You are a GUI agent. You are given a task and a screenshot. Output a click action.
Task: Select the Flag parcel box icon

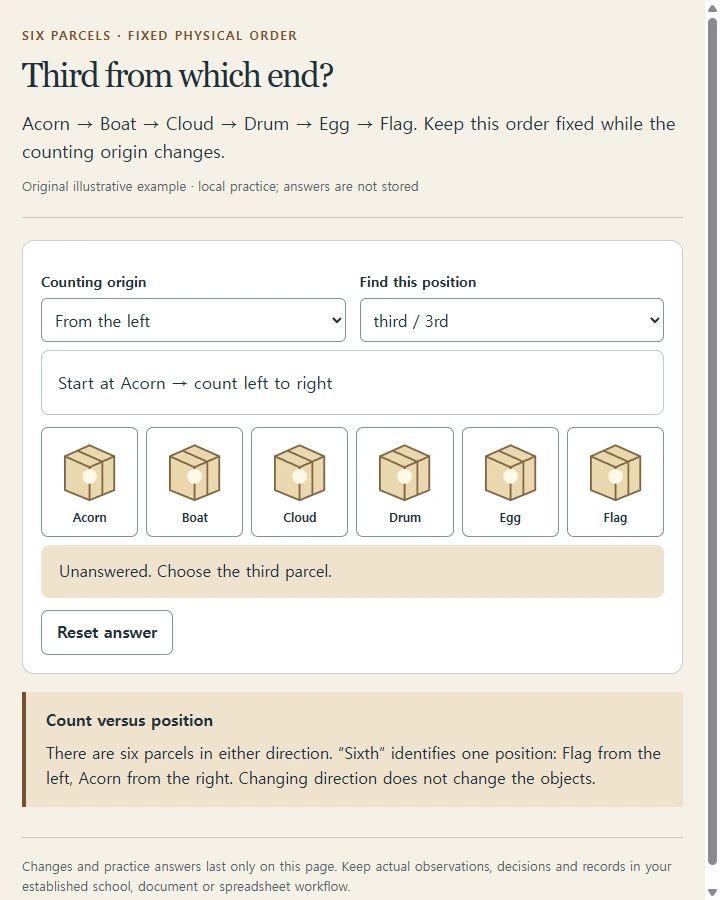coord(616,472)
